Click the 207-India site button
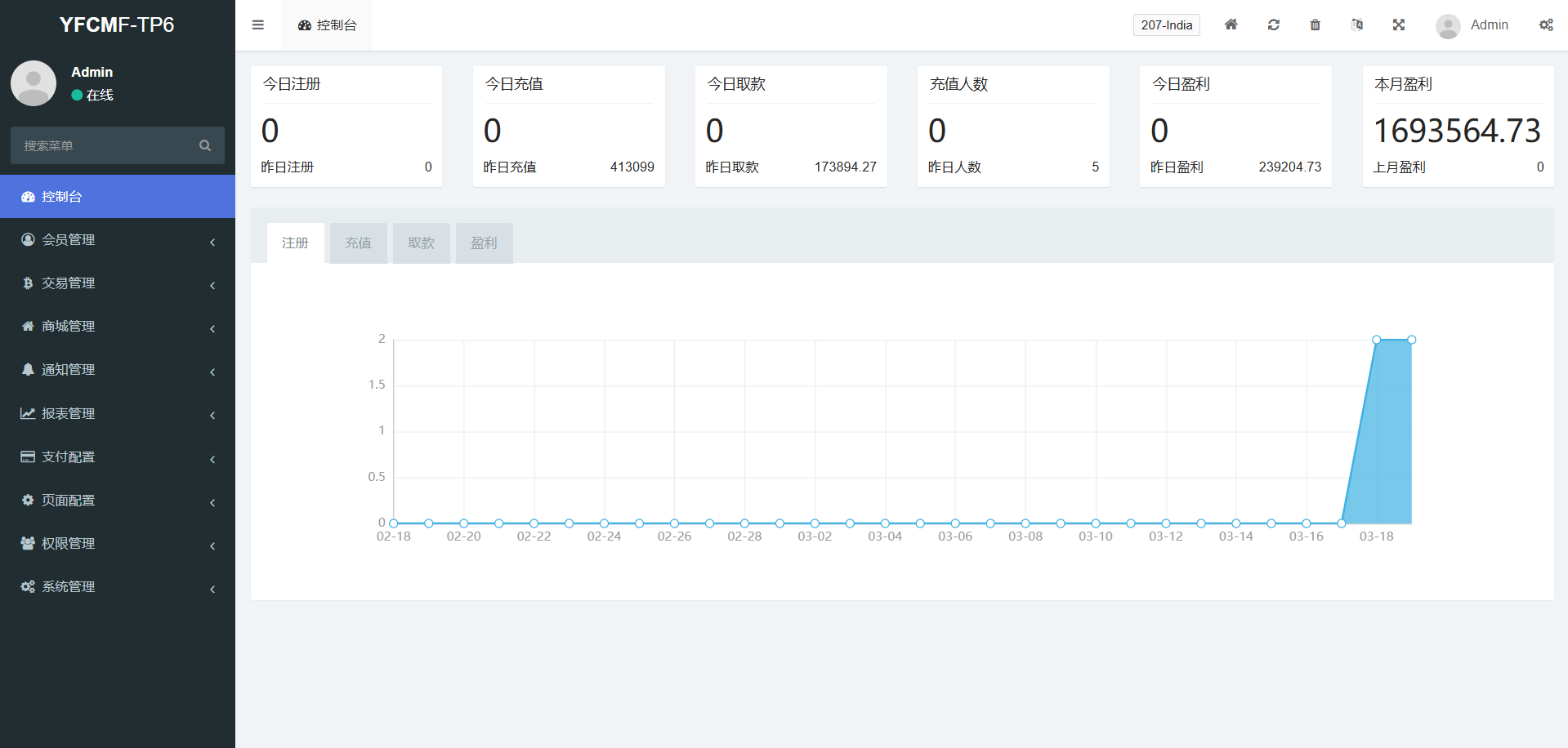This screenshot has height=748, width=1568. pos(1166,25)
